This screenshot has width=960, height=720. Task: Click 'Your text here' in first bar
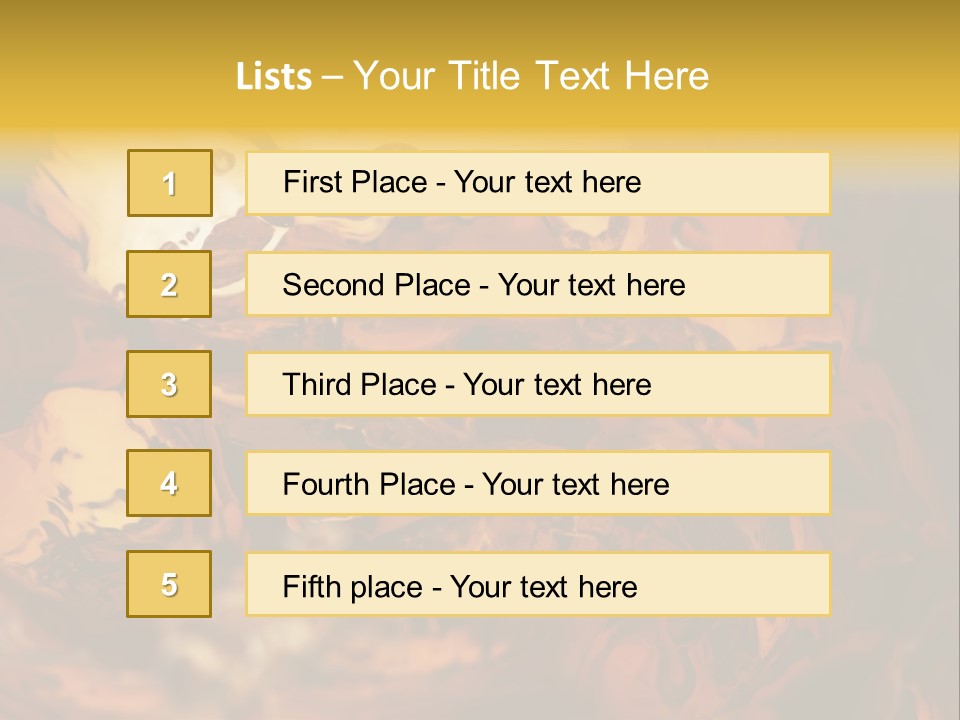tap(547, 182)
